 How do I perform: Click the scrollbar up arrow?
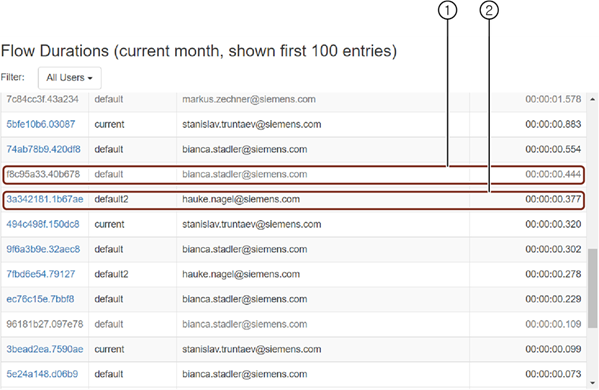tap(593, 99)
